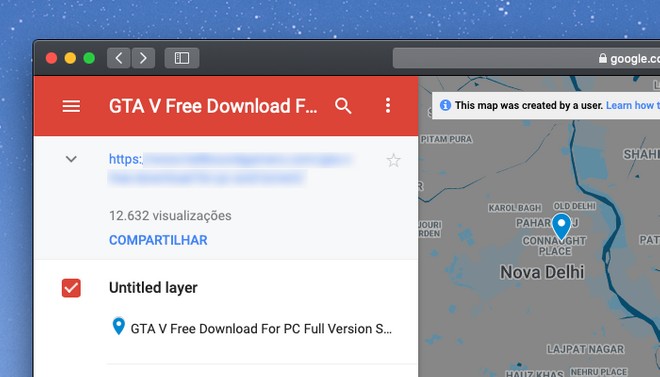Click the Learn how link

pos(632,105)
